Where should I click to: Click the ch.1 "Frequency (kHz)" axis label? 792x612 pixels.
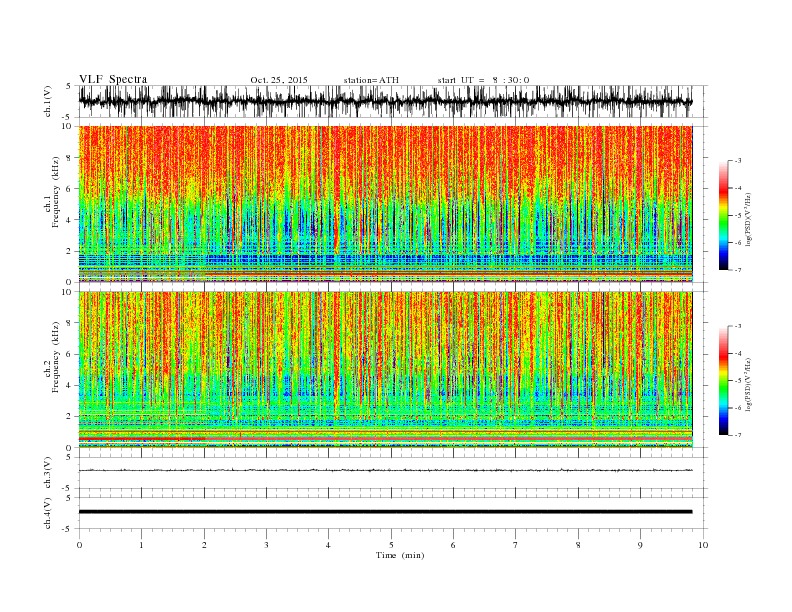(56, 192)
